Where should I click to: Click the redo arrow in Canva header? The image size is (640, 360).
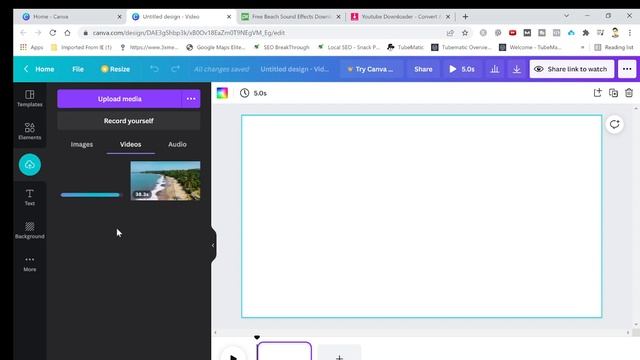(176, 69)
